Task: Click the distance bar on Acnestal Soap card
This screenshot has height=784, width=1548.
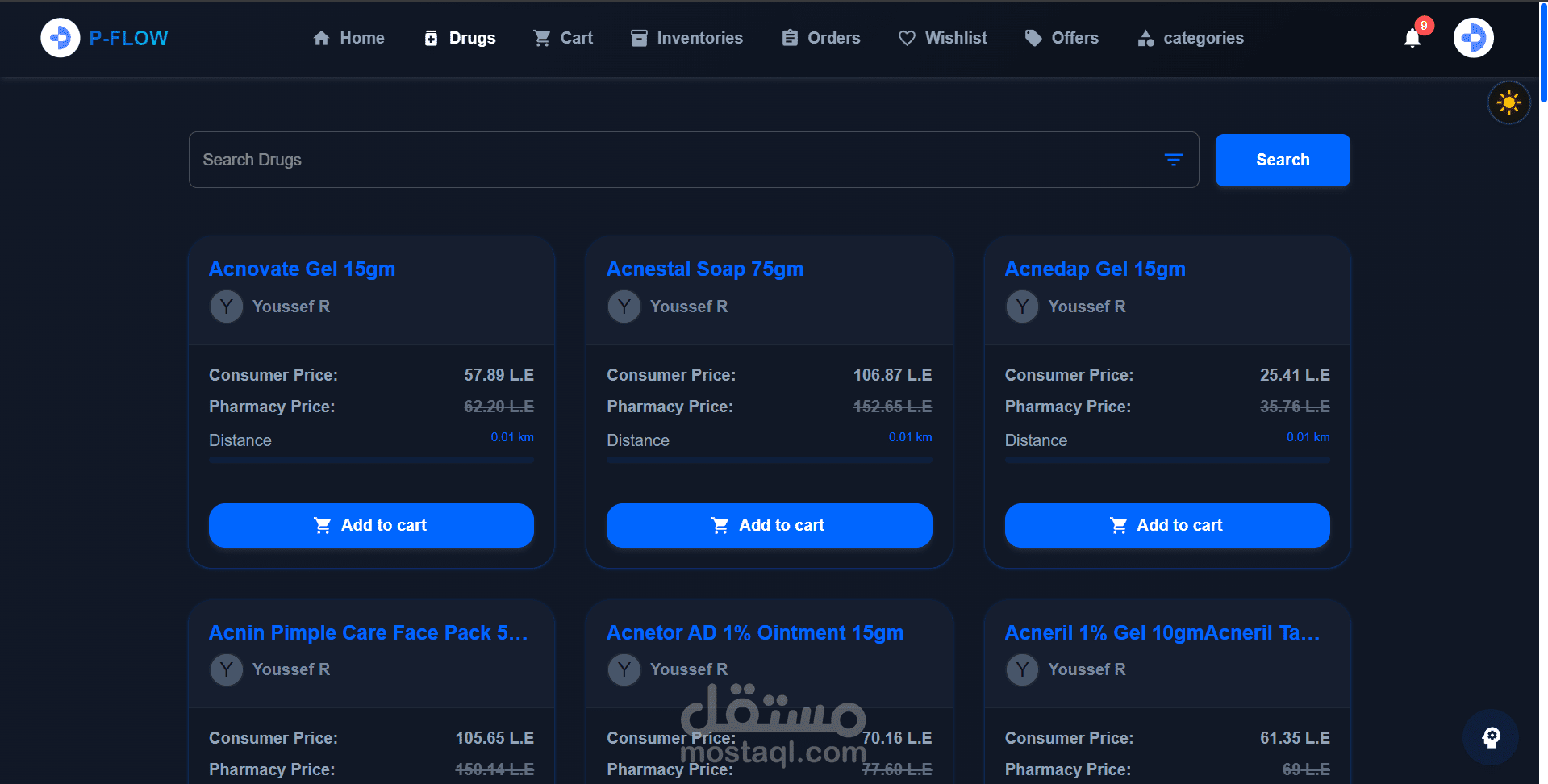Action: 770,460
